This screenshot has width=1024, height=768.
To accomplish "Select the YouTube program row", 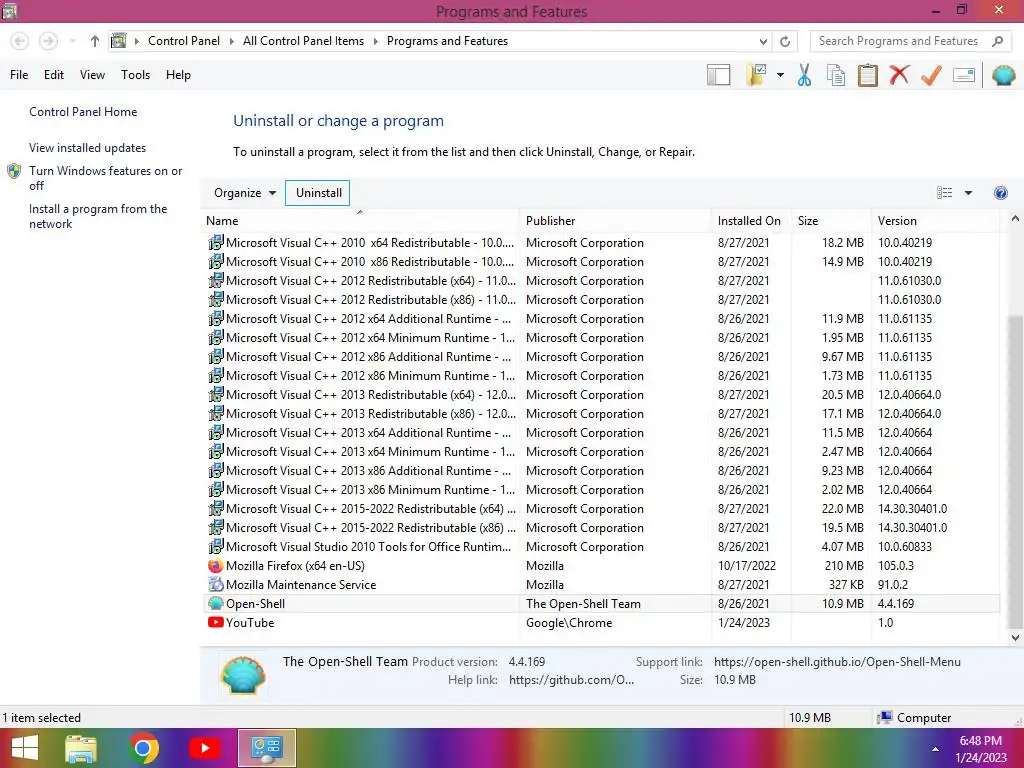I will tap(601, 622).
